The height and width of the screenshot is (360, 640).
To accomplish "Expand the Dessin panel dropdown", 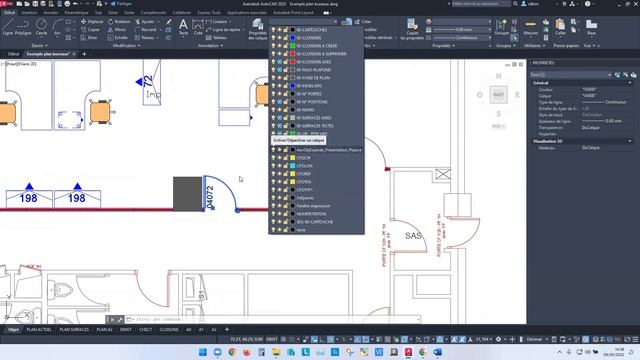I will coord(40,46).
